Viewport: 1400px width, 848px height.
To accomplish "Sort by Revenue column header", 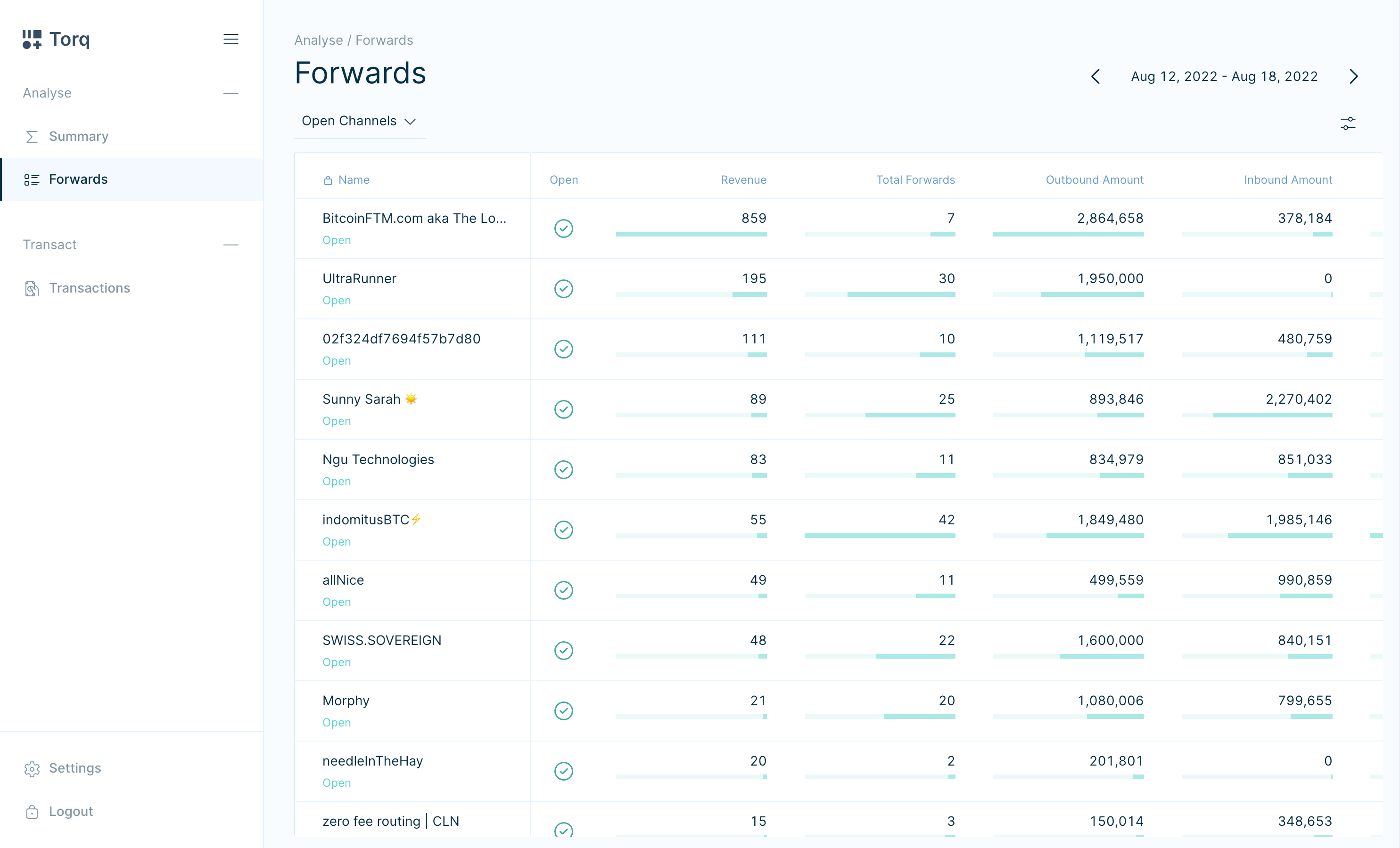I will [743, 180].
